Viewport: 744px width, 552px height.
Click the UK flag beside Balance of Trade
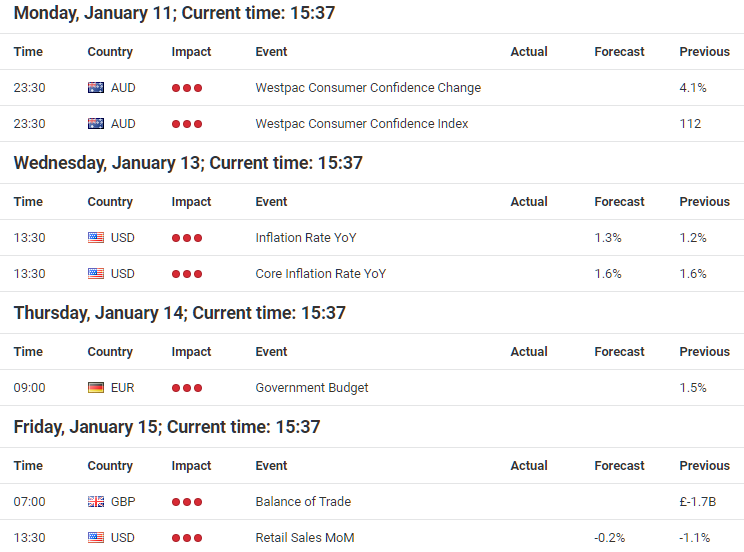point(96,502)
